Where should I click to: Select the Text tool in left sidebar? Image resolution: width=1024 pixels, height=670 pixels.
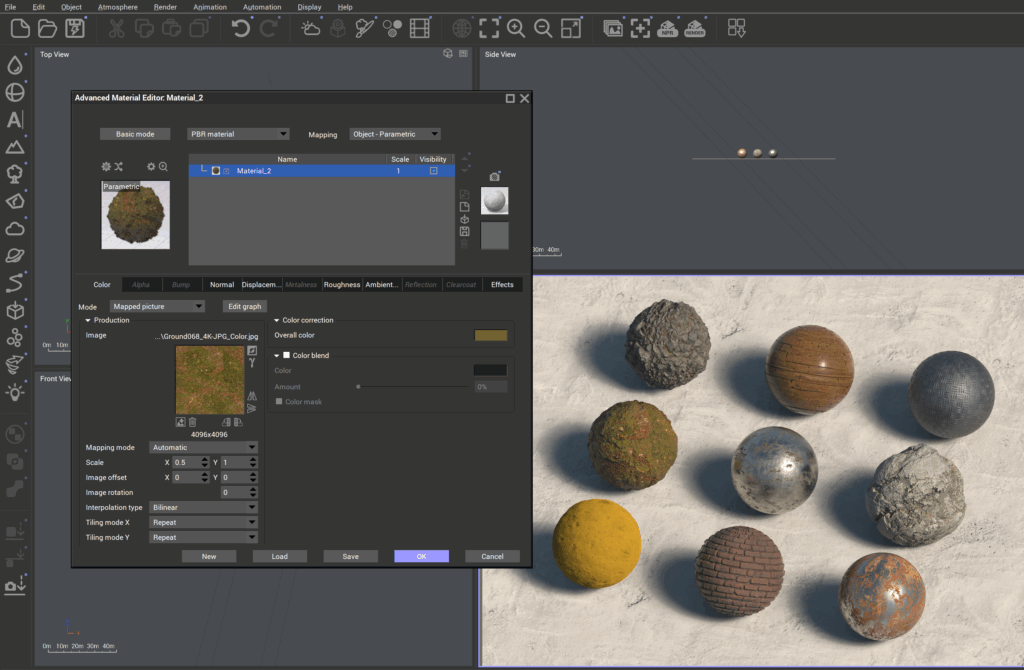[x=15, y=120]
